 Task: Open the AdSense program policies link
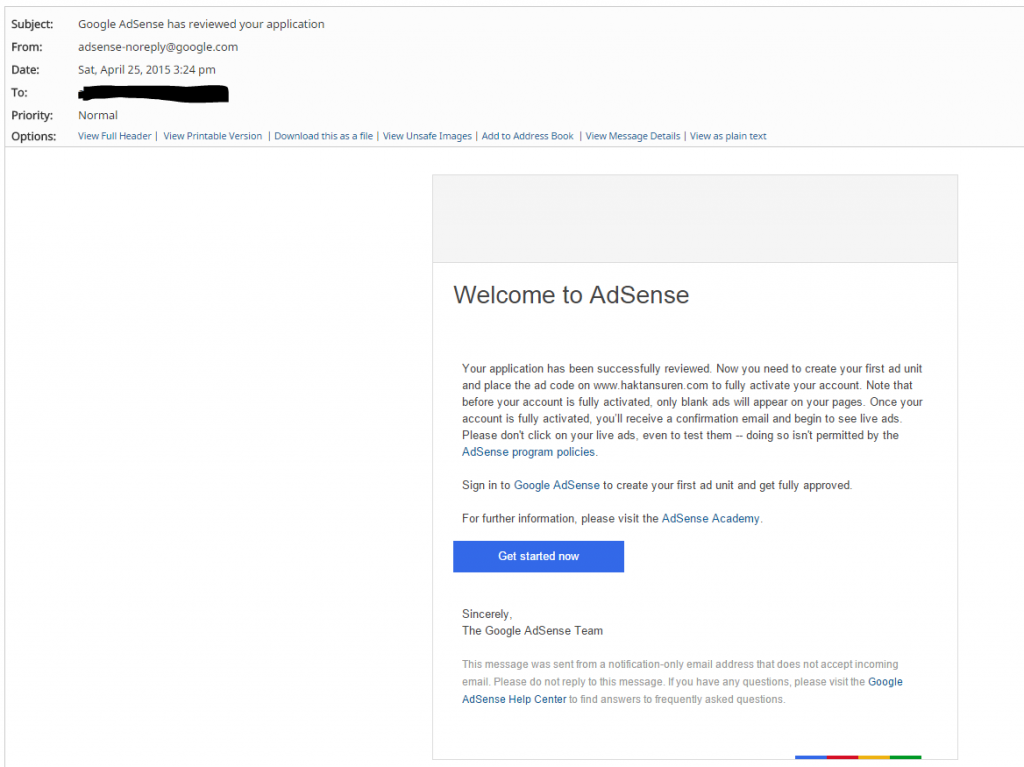(528, 452)
